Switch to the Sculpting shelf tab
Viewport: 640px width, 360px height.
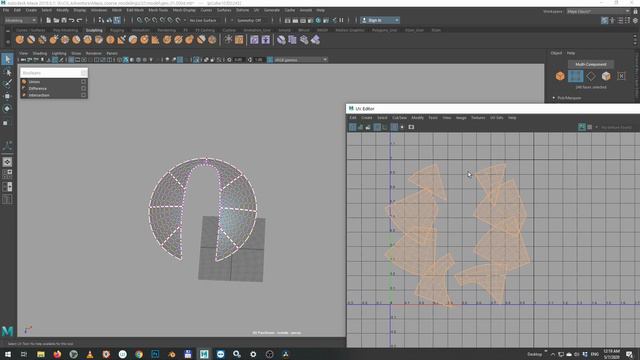pyautogui.click(x=94, y=30)
